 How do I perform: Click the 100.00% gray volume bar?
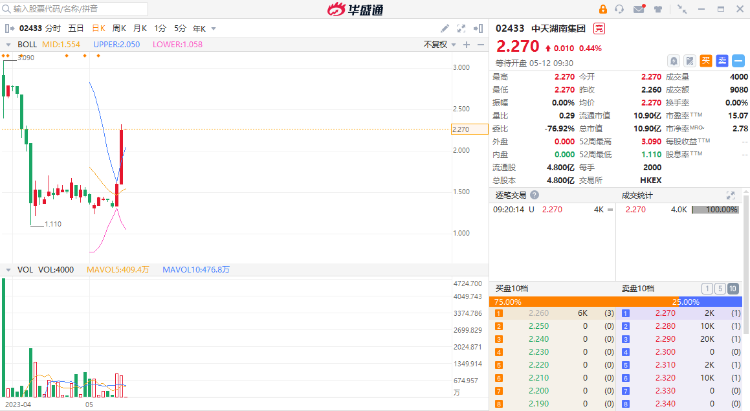(716, 210)
